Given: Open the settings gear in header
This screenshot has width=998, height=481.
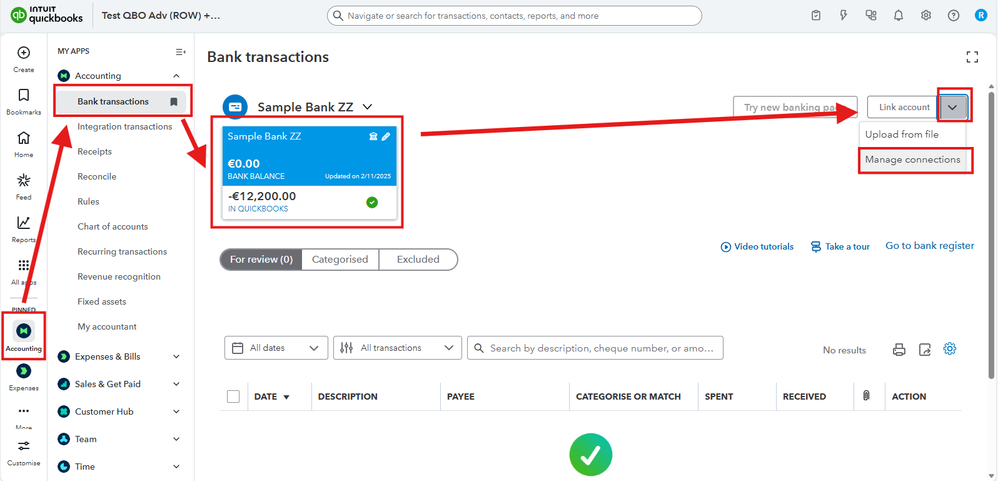Looking at the screenshot, I should (x=926, y=16).
